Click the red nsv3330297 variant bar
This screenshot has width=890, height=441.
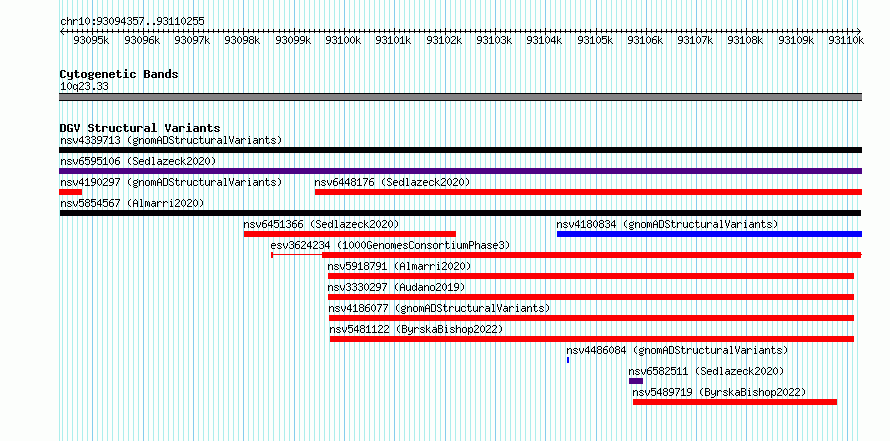pos(591,297)
